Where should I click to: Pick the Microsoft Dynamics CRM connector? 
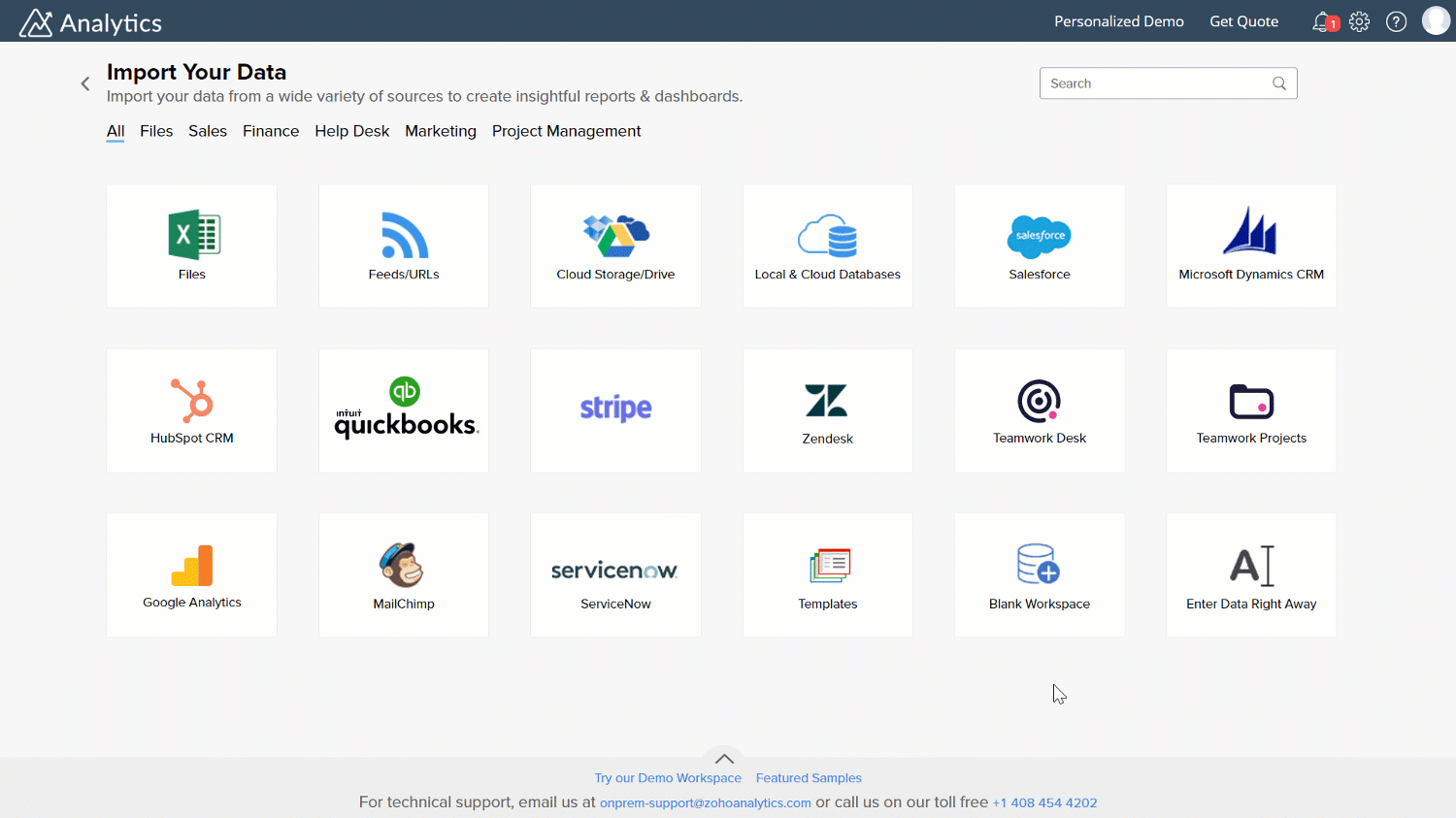(1251, 245)
